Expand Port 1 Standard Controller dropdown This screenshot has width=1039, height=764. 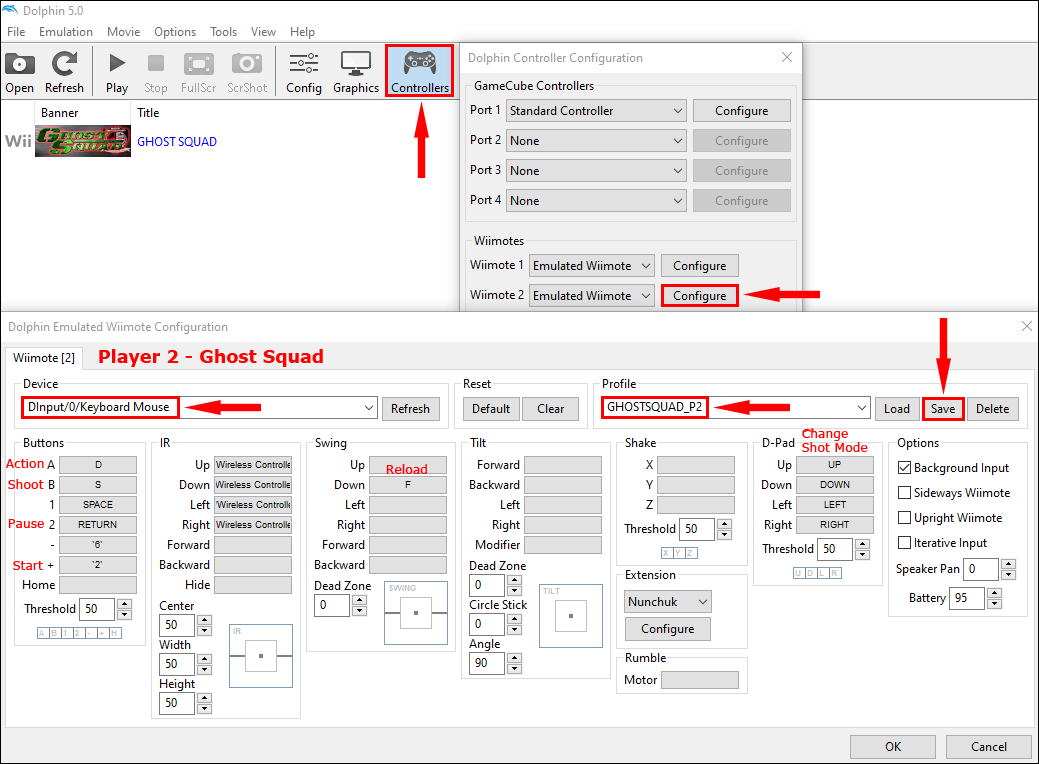596,111
